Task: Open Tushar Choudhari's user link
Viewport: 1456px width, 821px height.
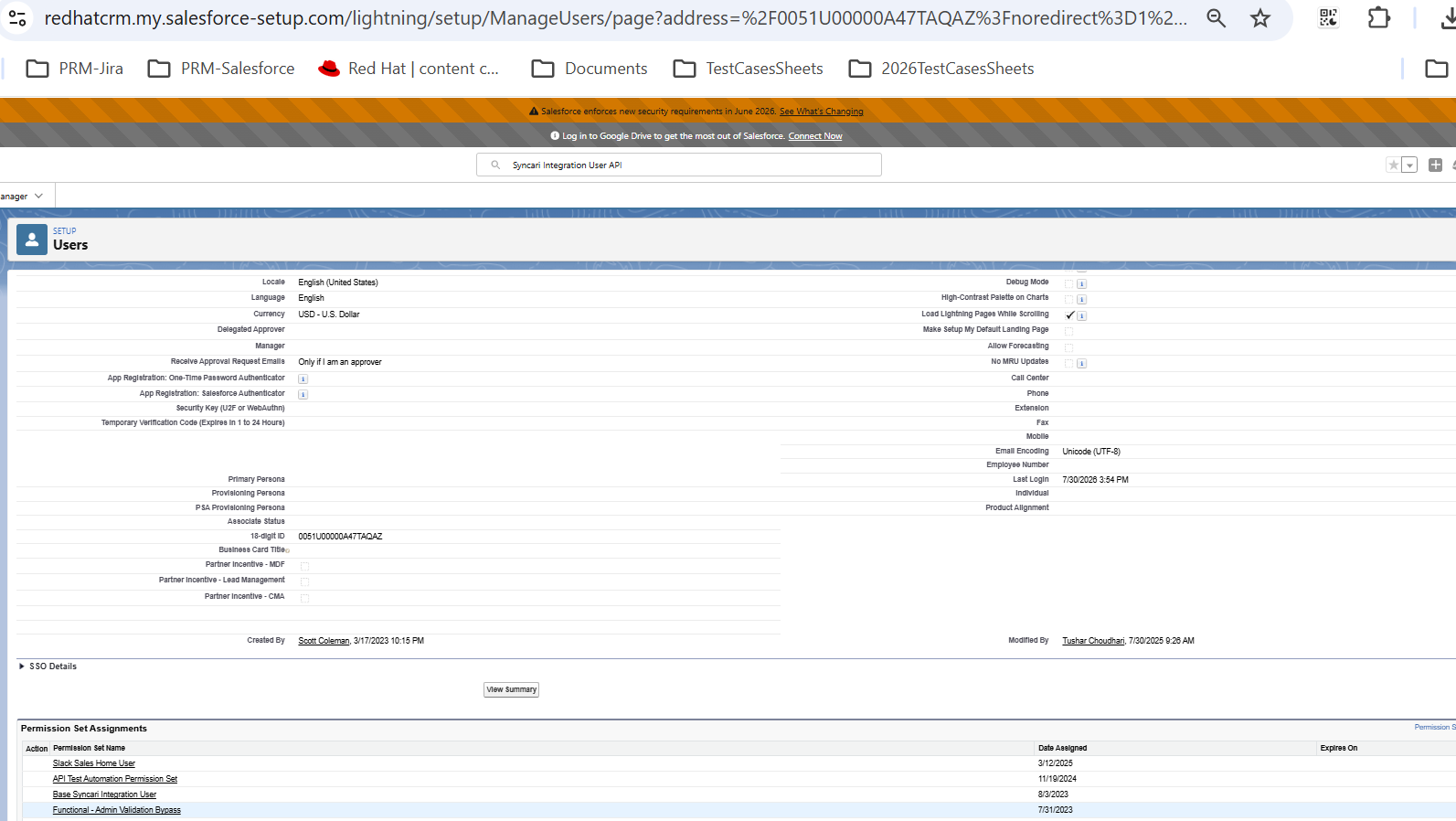Action: click(1093, 641)
